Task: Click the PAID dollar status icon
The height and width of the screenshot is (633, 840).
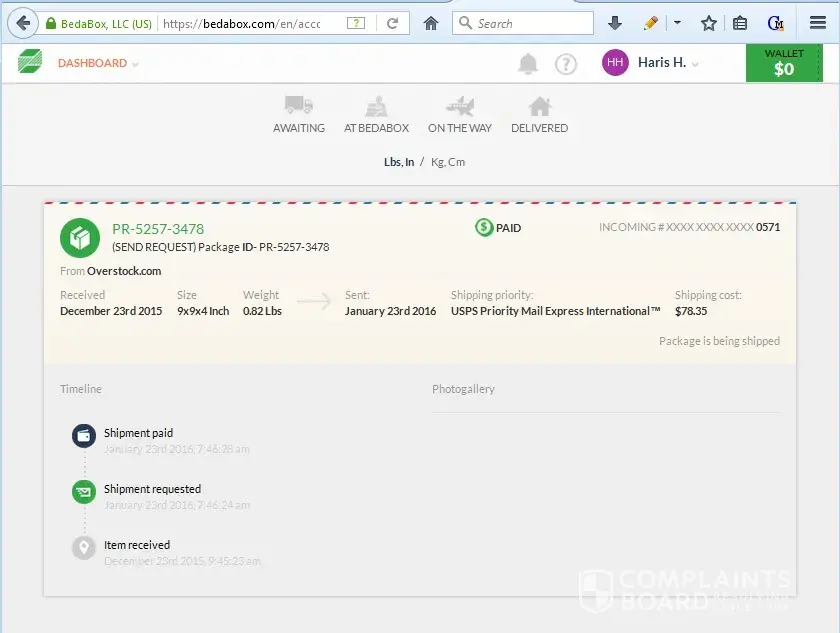Action: [484, 228]
